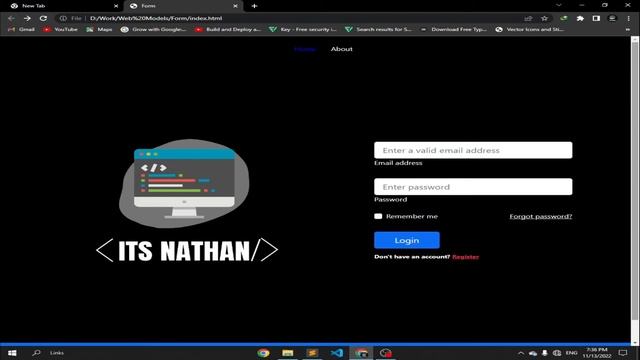Open the taskbar search magnifier

click(x=36, y=353)
